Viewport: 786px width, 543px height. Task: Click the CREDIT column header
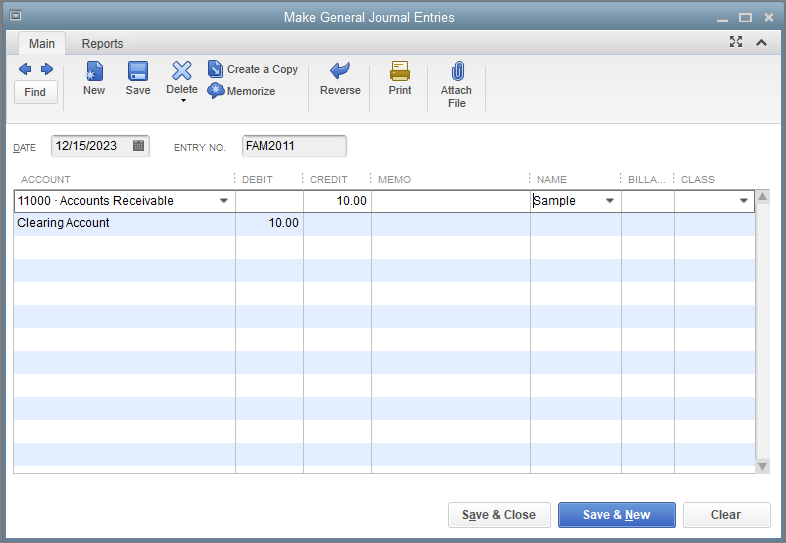[328, 179]
